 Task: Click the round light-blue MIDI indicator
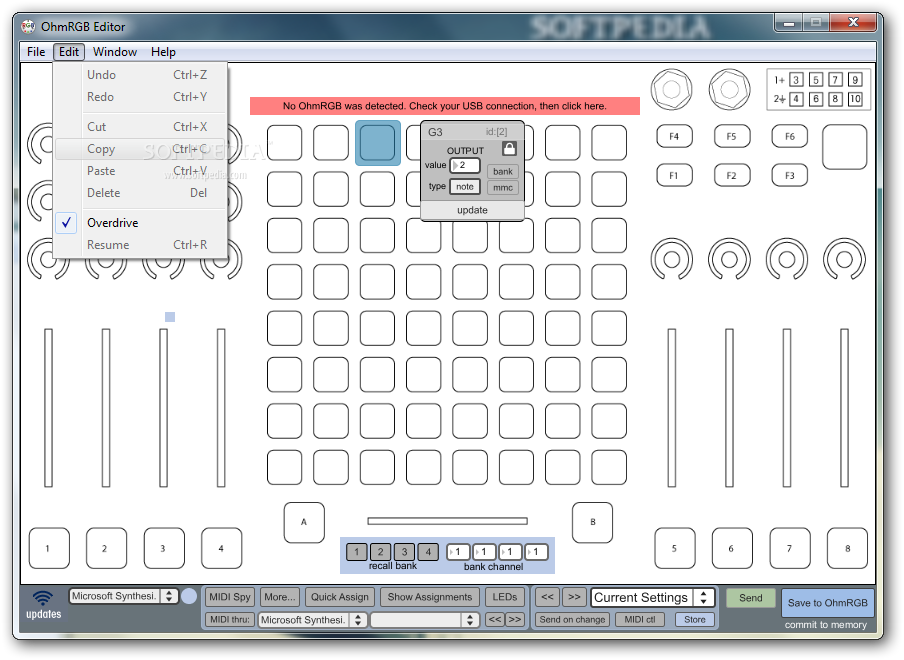click(x=189, y=596)
